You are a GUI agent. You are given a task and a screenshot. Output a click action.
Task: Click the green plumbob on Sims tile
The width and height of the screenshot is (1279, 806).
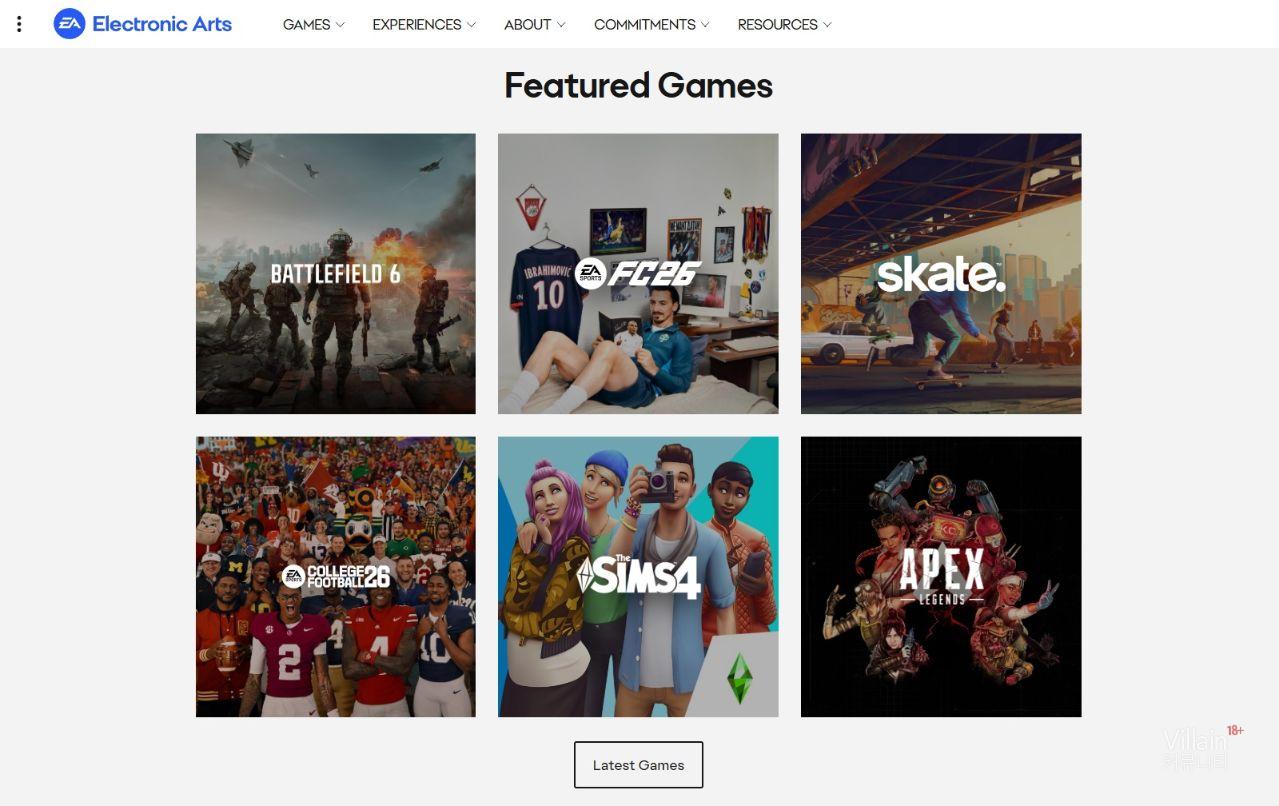[x=739, y=679]
